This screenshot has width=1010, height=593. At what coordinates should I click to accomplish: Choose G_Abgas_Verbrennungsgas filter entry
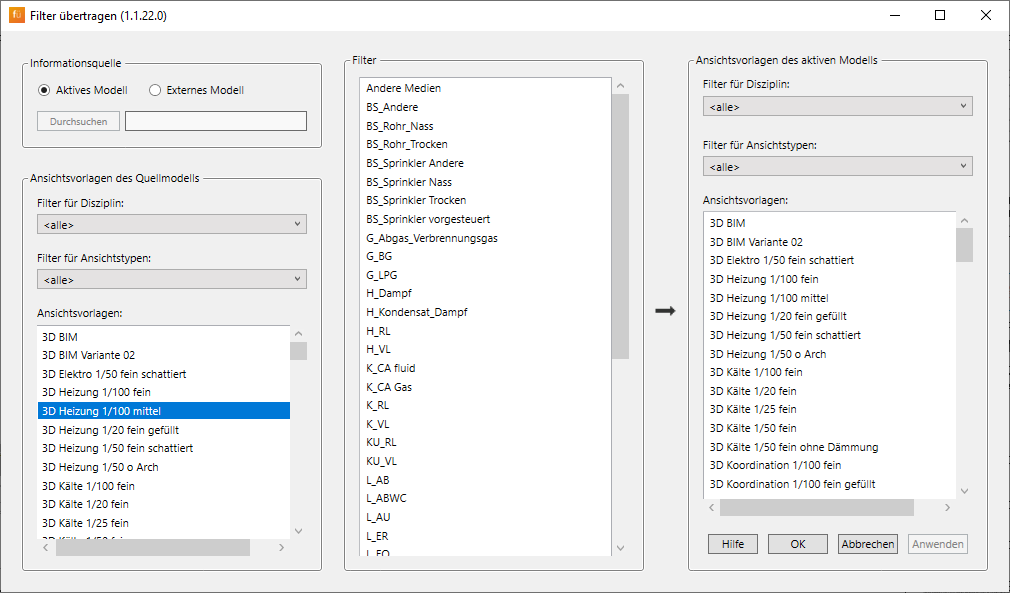pyautogui.click(x=432, y=238)
